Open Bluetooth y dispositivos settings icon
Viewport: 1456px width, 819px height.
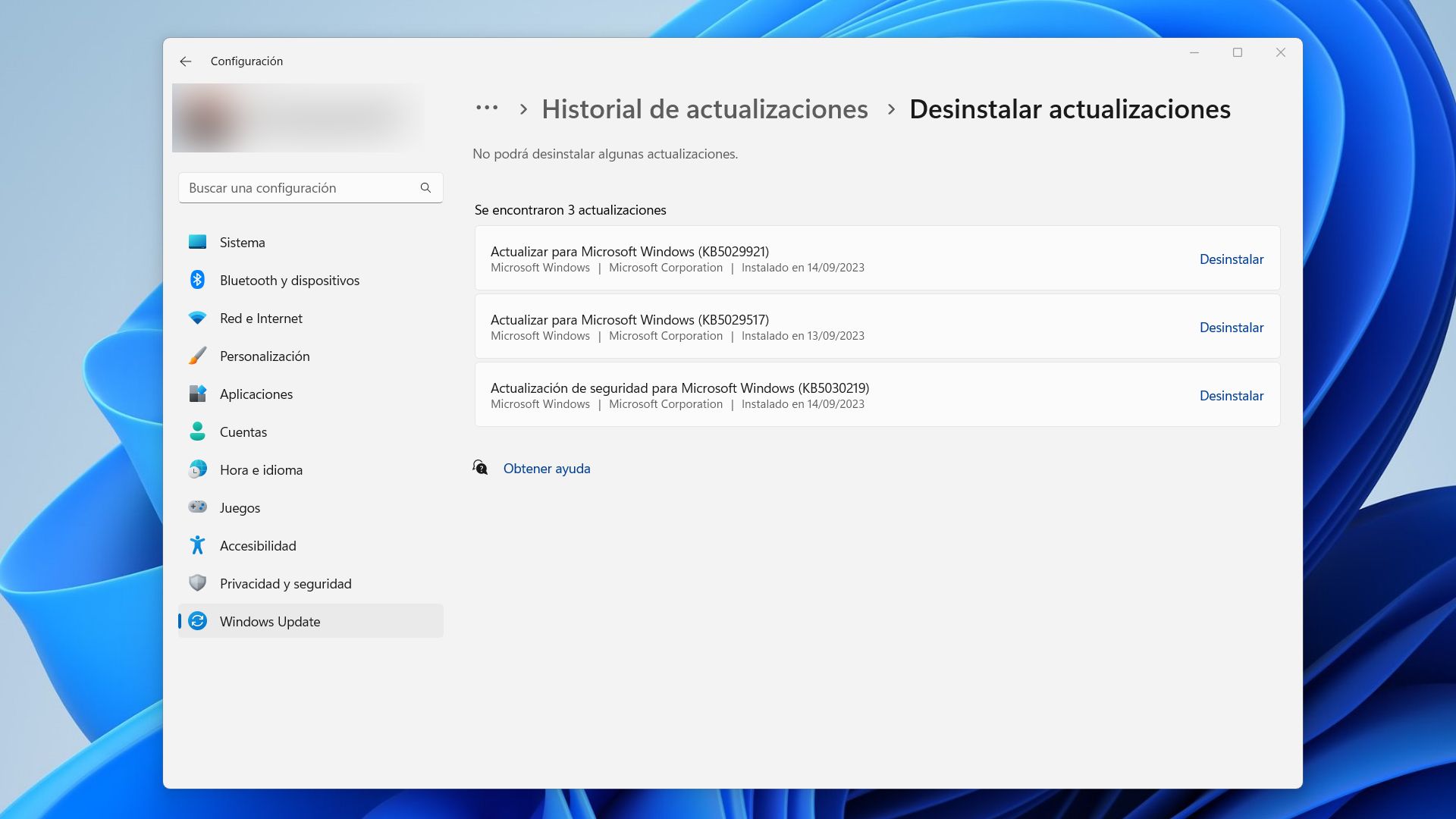pos(197,280)
